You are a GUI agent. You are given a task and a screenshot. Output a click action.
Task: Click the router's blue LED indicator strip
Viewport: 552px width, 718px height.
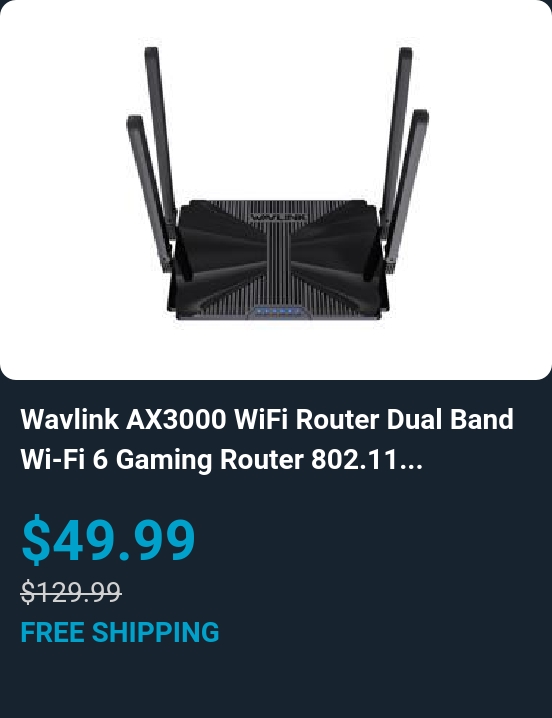point(278,312)
